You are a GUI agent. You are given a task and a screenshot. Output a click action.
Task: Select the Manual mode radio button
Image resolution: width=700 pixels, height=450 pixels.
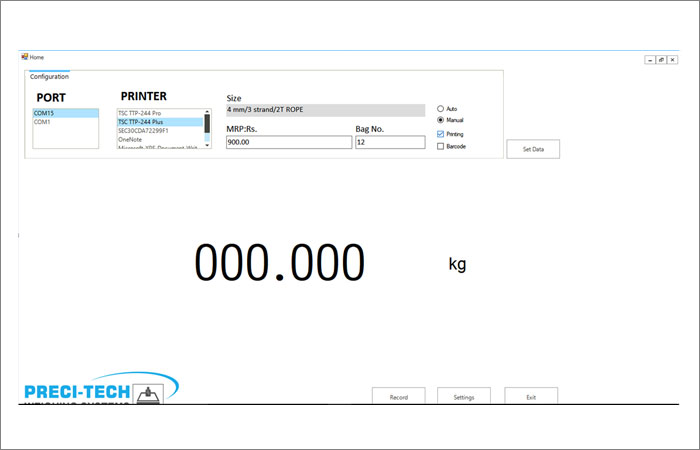point(441,120)
